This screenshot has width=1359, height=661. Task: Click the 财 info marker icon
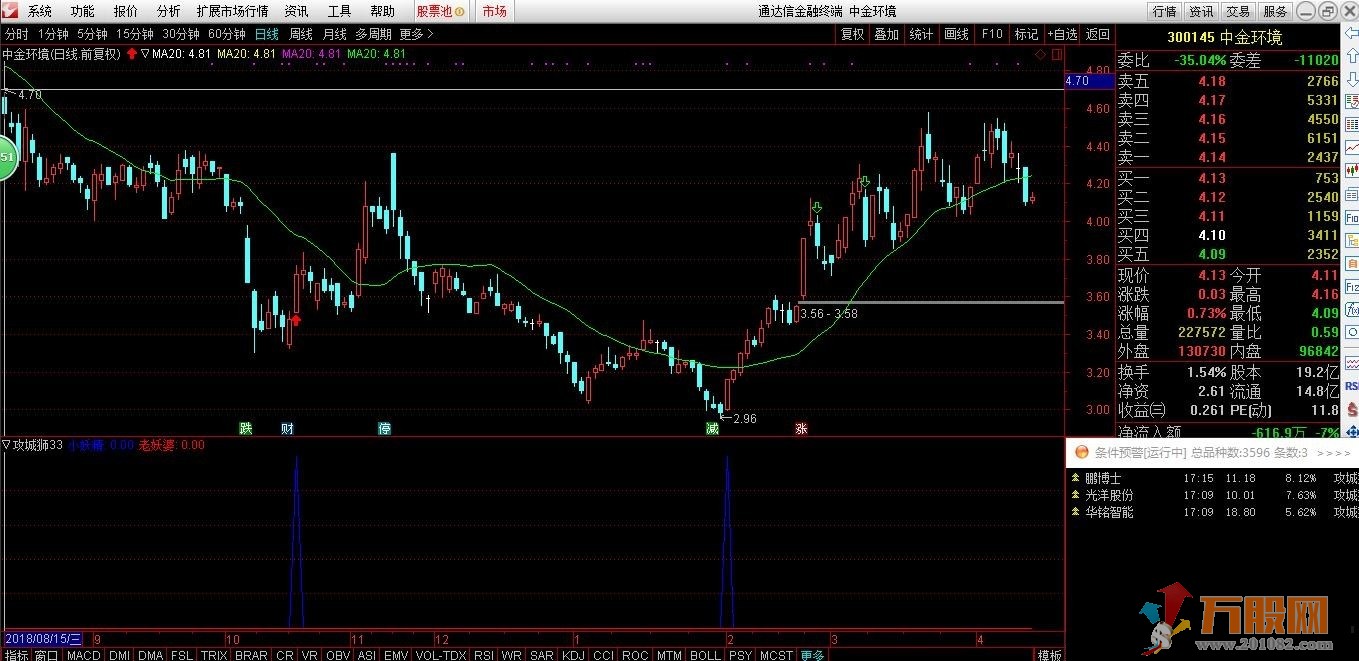coord(288,428)
